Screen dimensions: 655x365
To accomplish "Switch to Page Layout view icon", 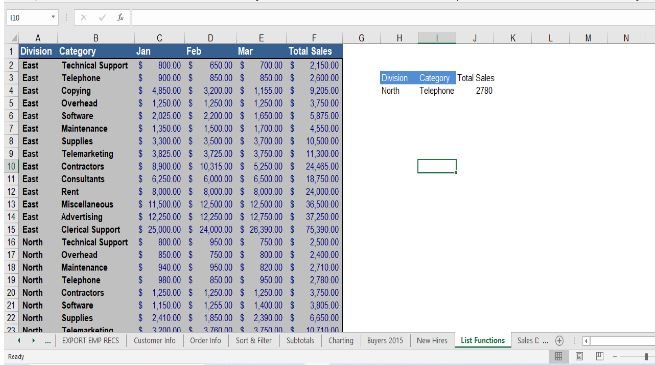I will (579, 356).
